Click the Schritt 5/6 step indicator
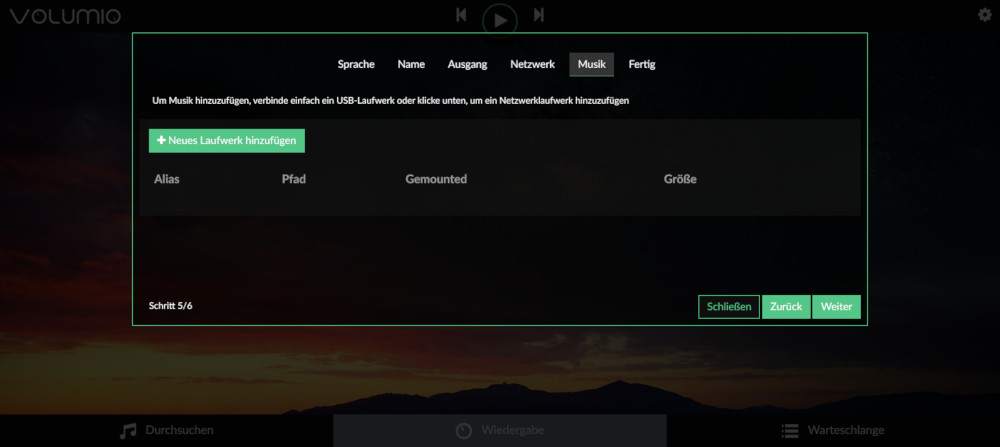 pyautogui.click(x=171, y=305)
